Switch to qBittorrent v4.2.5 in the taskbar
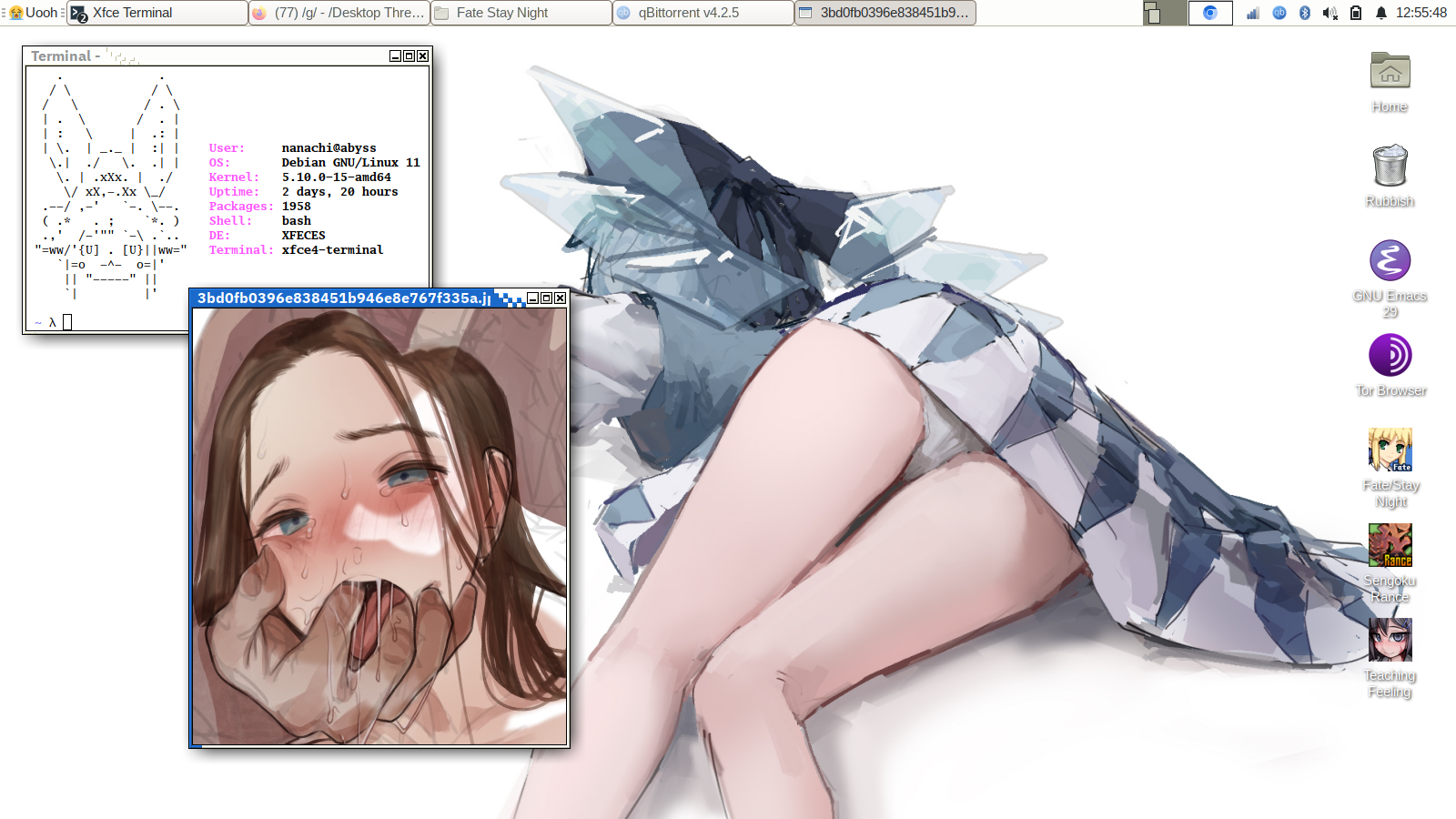The image size is (1456, 819). (x=703, y=13)
